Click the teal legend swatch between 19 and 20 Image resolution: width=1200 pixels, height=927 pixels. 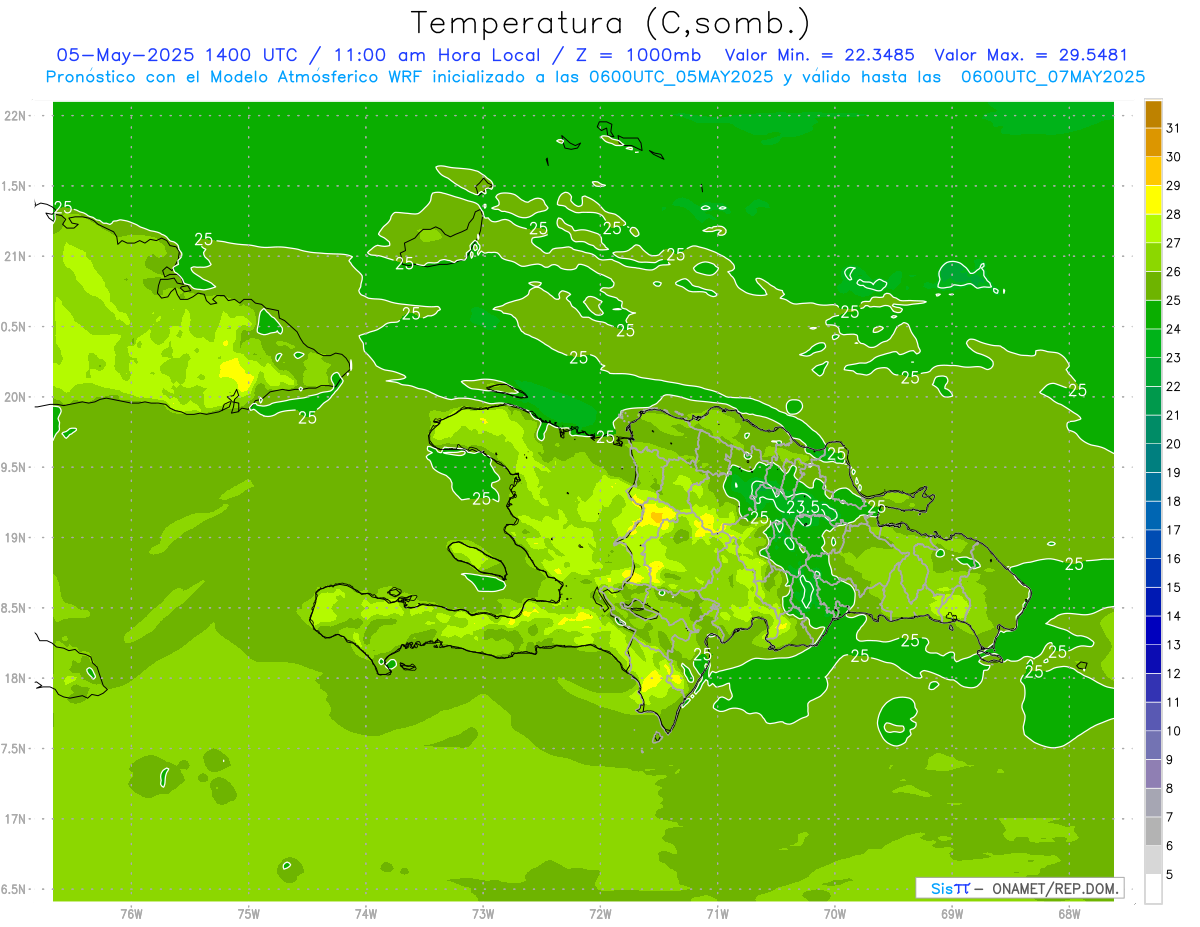1153,458
